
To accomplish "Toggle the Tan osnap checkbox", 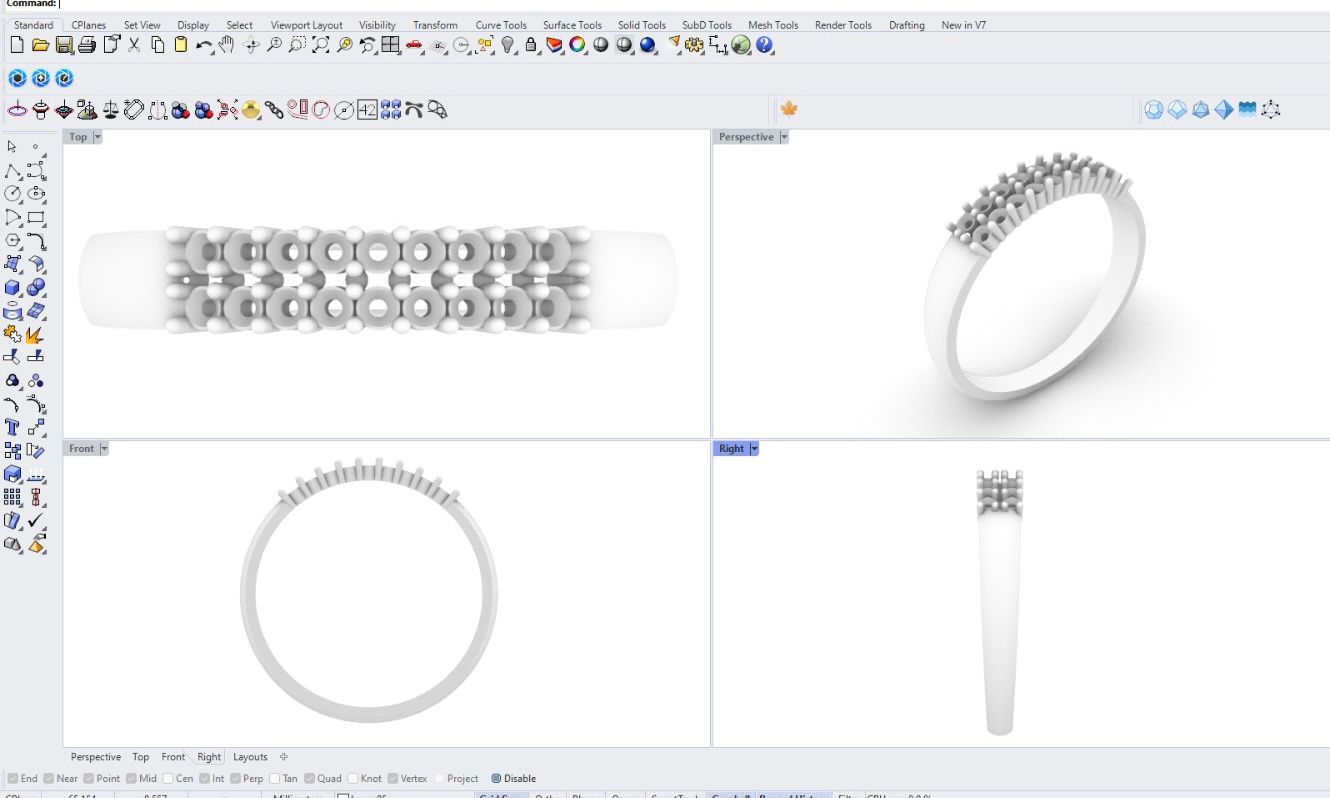I will pos(275,778).
